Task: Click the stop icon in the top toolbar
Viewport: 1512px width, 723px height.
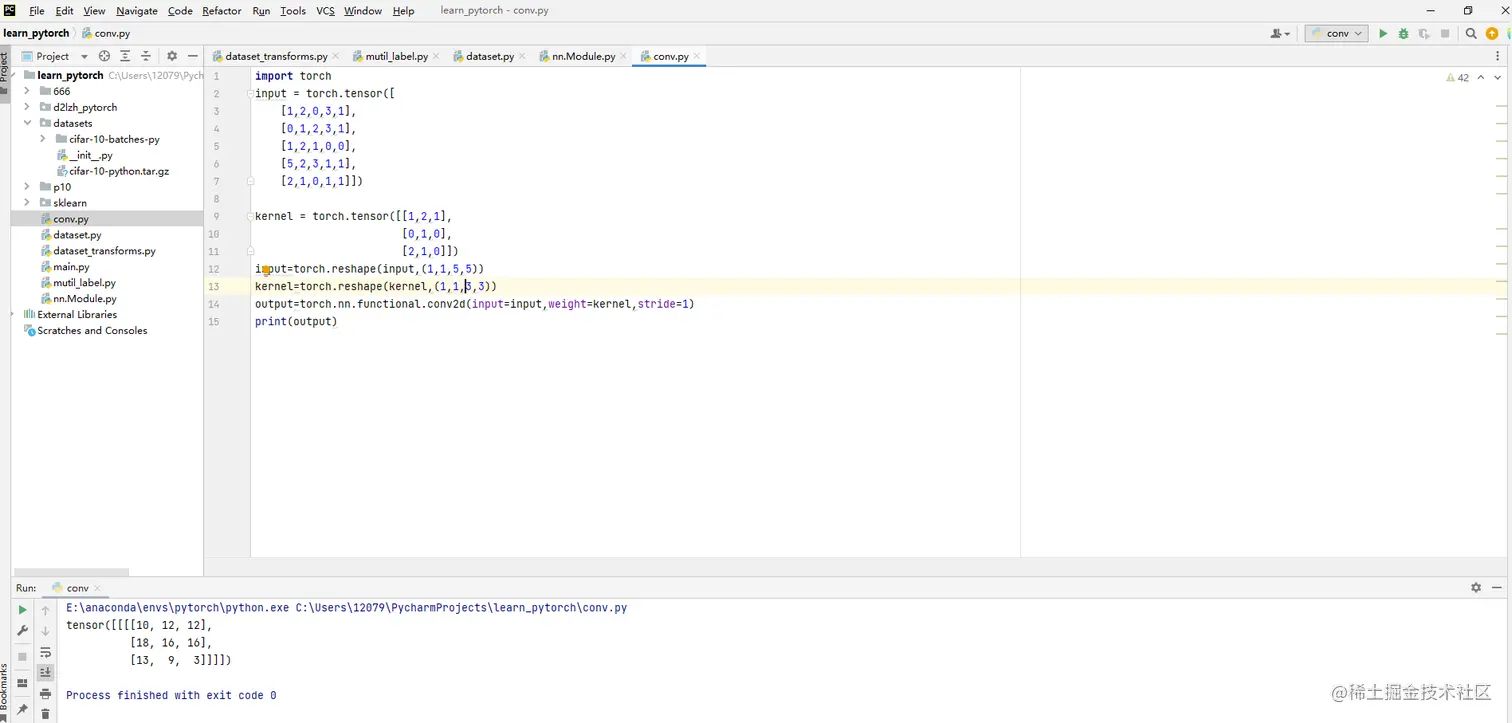Action: (1445, 33)
